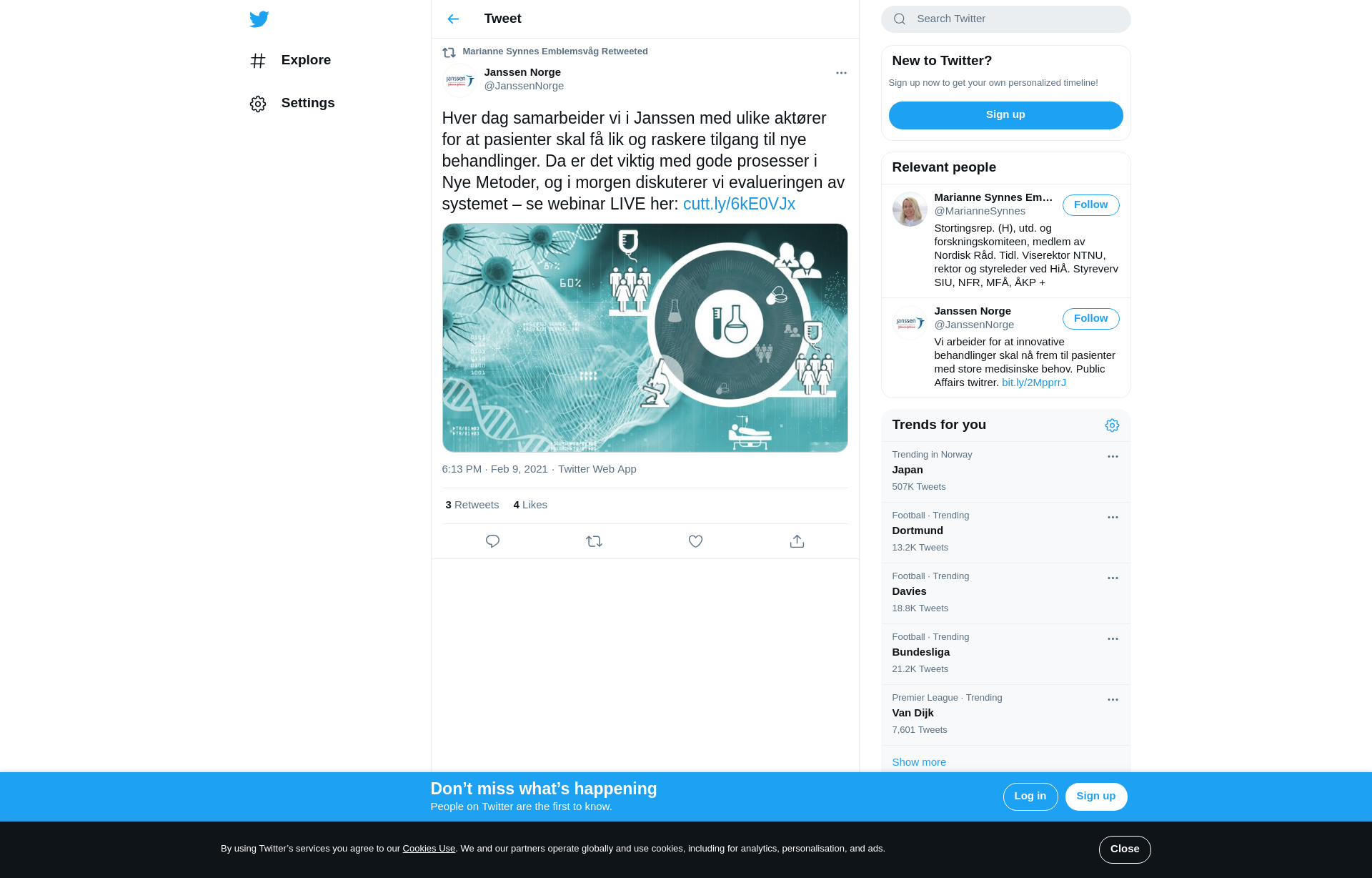The image size is (1372, 878).
Task: Click the retweet icon under the tweet
Action: [594, 541]
